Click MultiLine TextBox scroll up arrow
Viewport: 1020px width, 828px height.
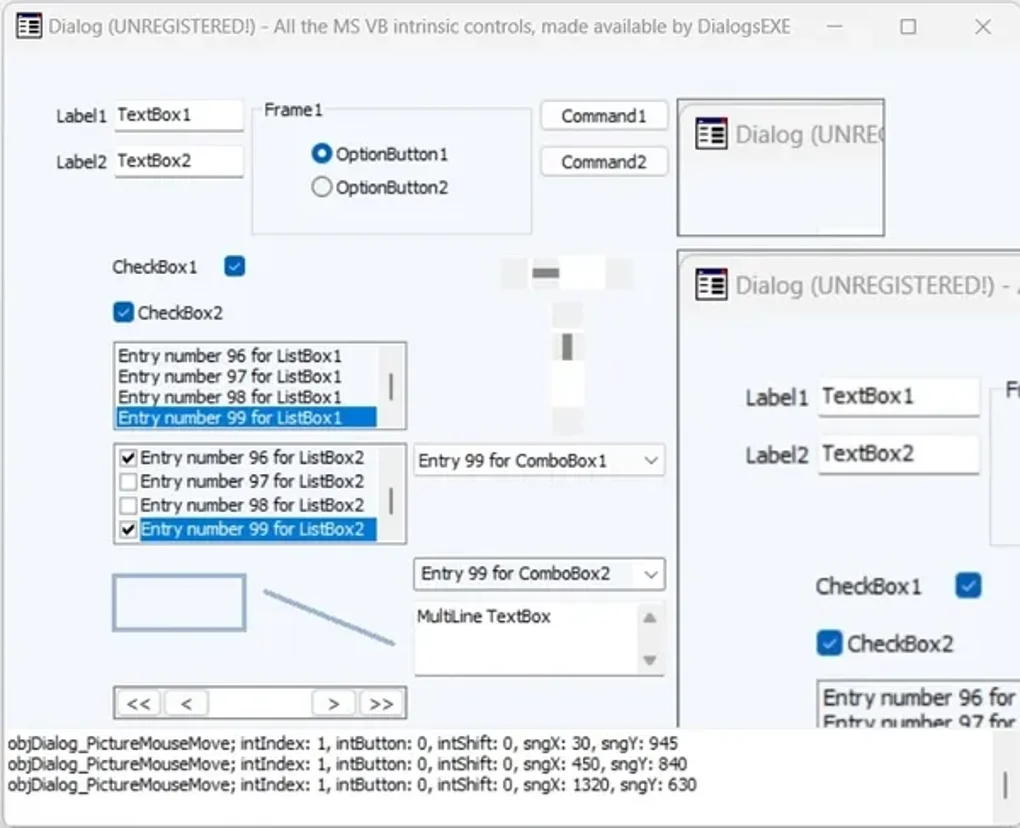pos(649,618)
